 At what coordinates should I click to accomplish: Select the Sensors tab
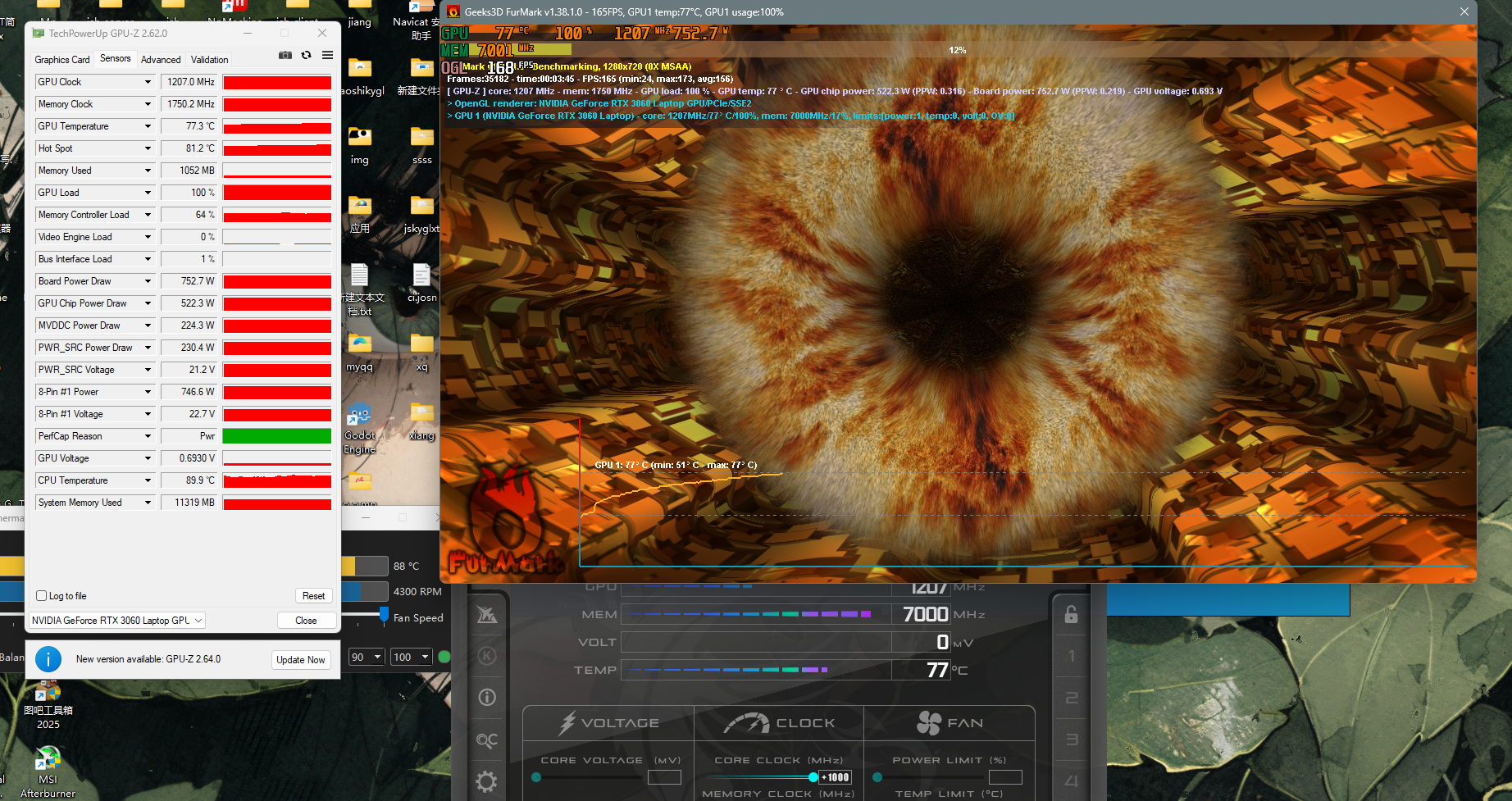coord(115,59)
